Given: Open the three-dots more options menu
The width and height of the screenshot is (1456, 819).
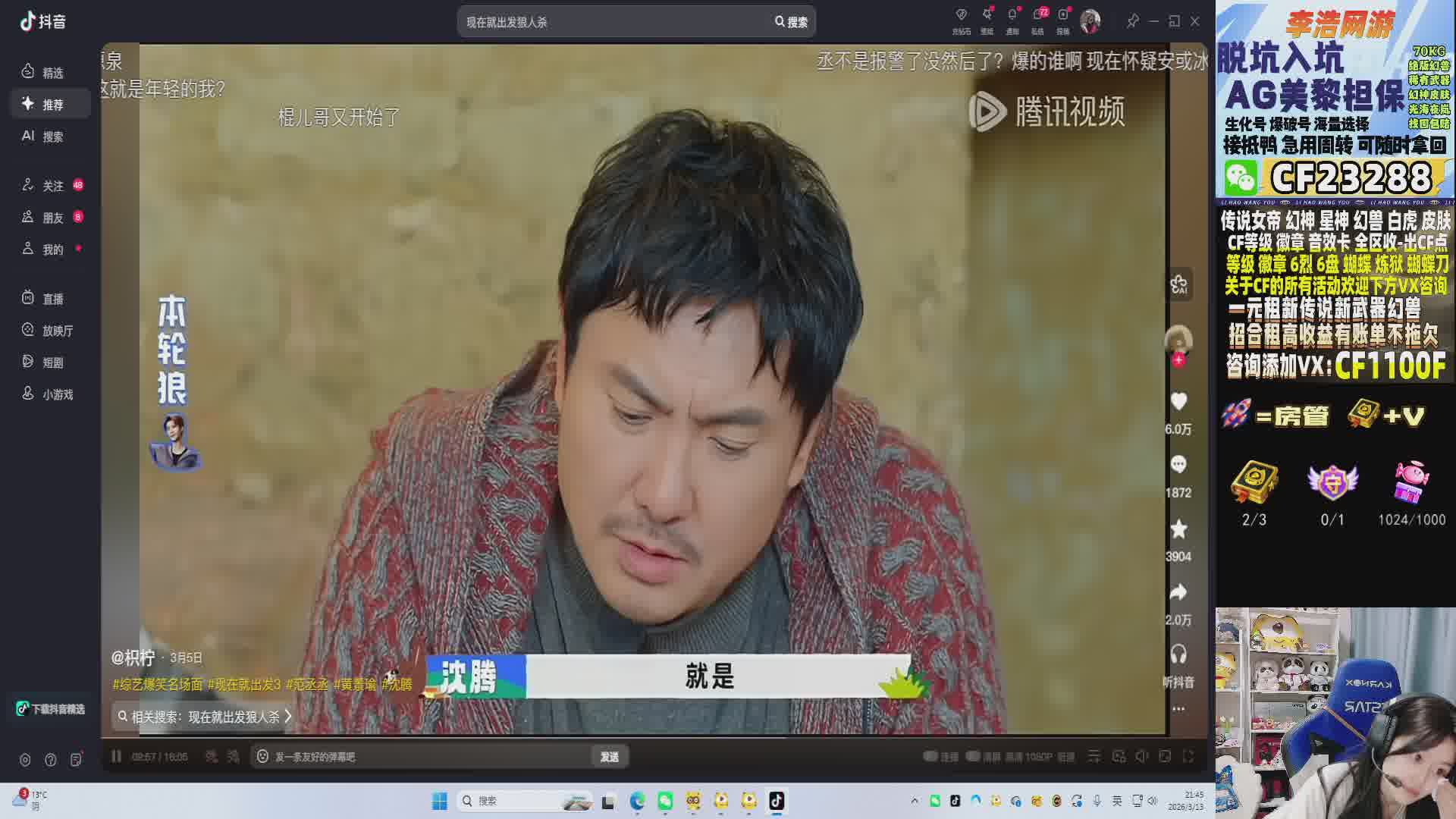Looking at the screenshot, I should pyautogui.click(x=1178, y=708).
